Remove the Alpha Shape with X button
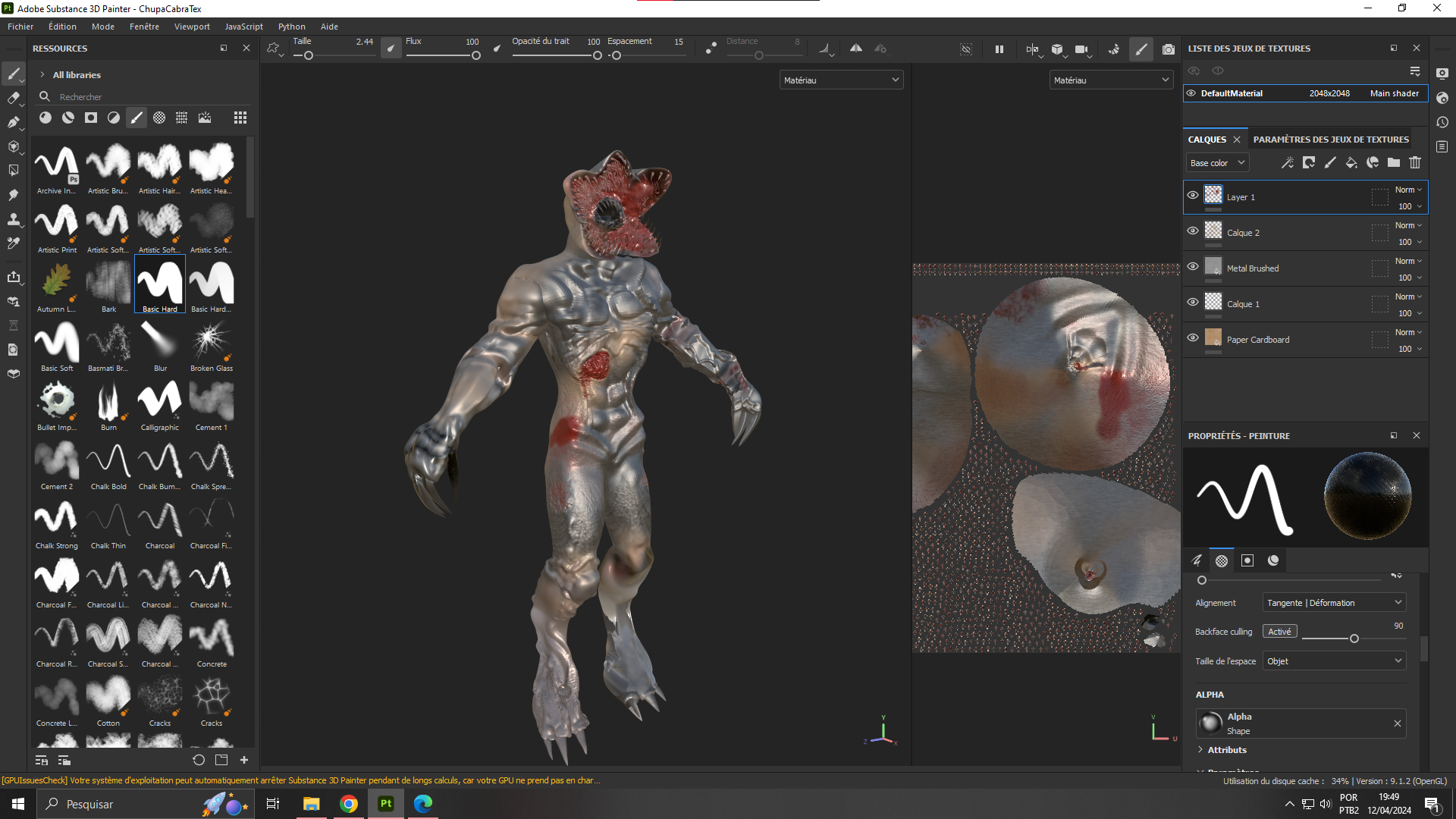 (1397, 723)
